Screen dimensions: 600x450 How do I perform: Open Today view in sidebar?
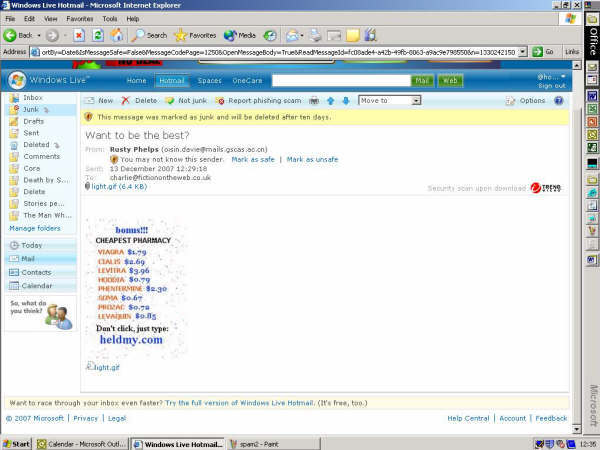point(31,245)
